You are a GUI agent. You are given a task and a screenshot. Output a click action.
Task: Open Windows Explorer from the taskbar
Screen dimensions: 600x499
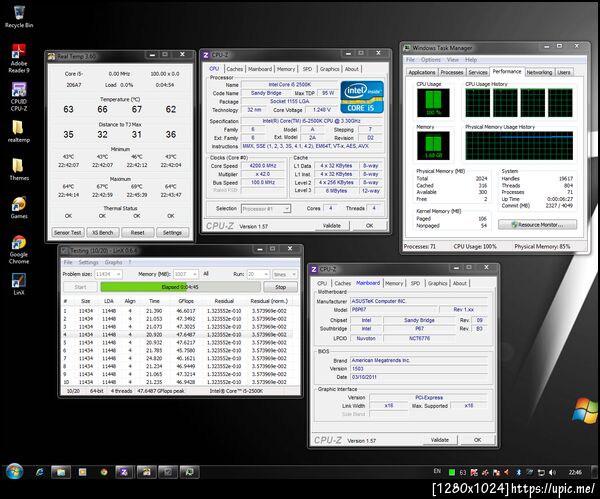(61, 472)
